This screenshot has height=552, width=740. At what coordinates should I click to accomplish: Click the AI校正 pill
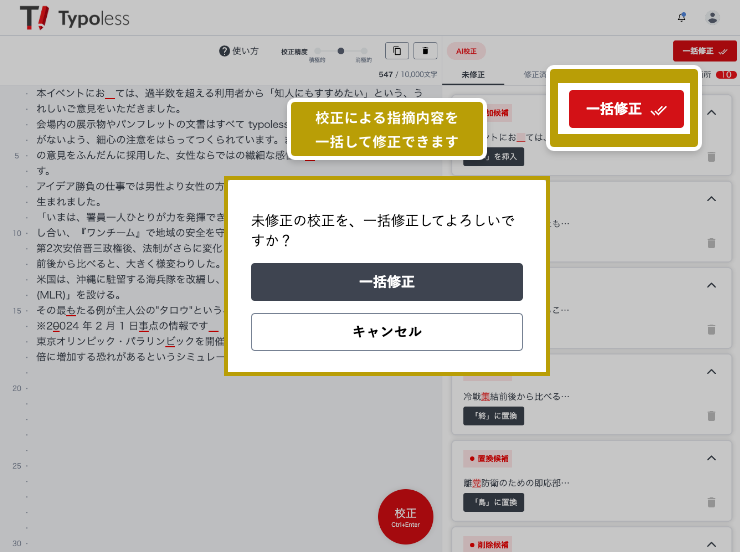tap(466, 51)
